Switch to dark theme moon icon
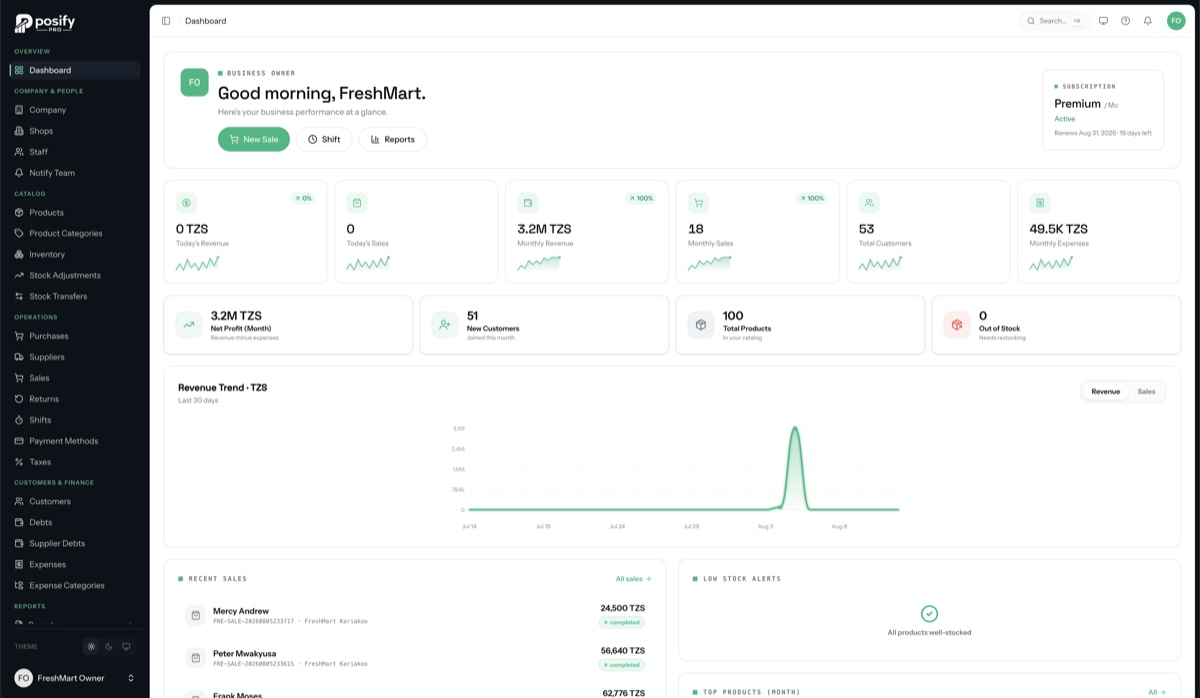This screenshot has height=698, width=1200. 108,647
